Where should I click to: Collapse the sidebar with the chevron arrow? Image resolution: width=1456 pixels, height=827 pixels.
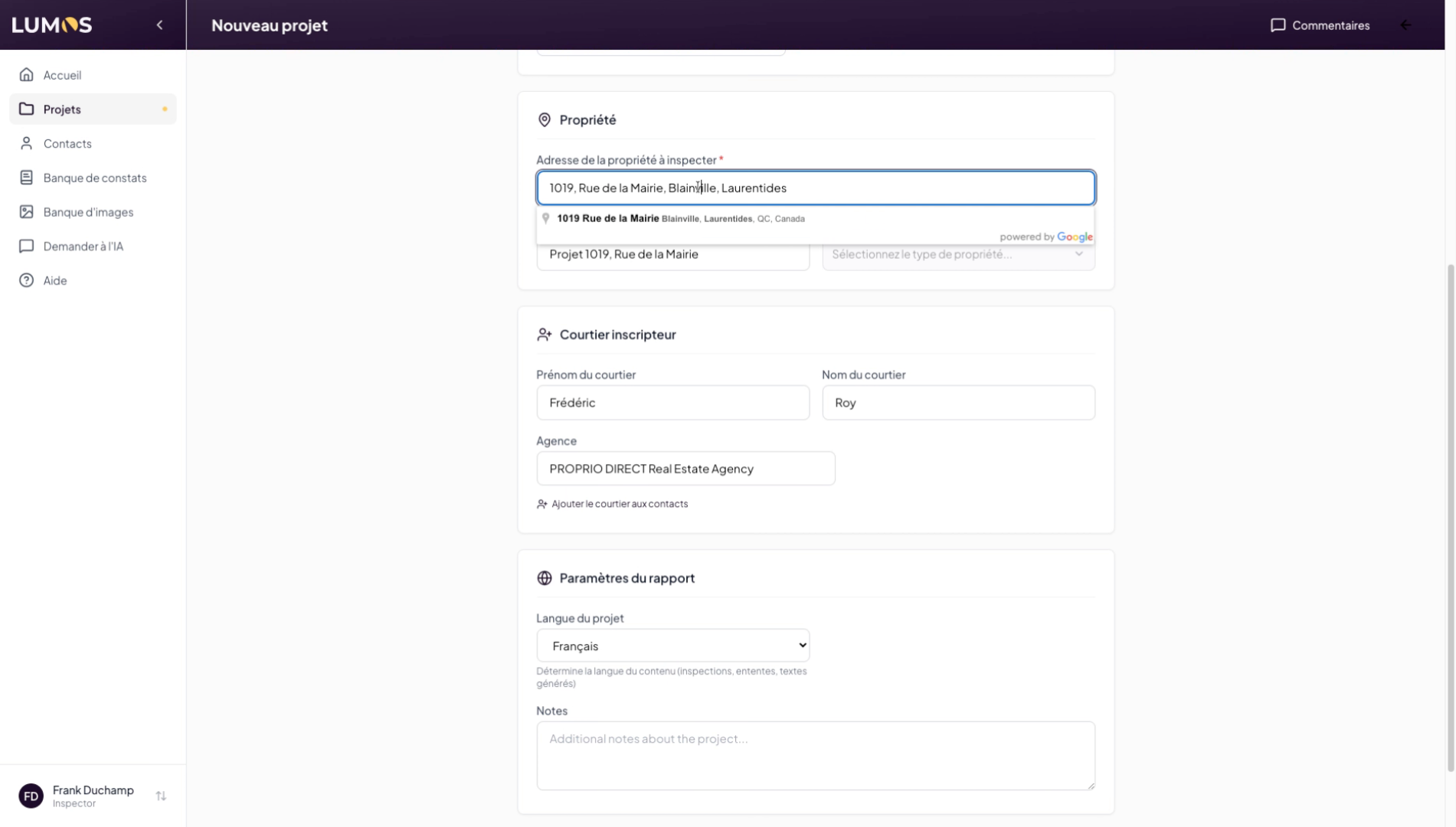[159, 25]
